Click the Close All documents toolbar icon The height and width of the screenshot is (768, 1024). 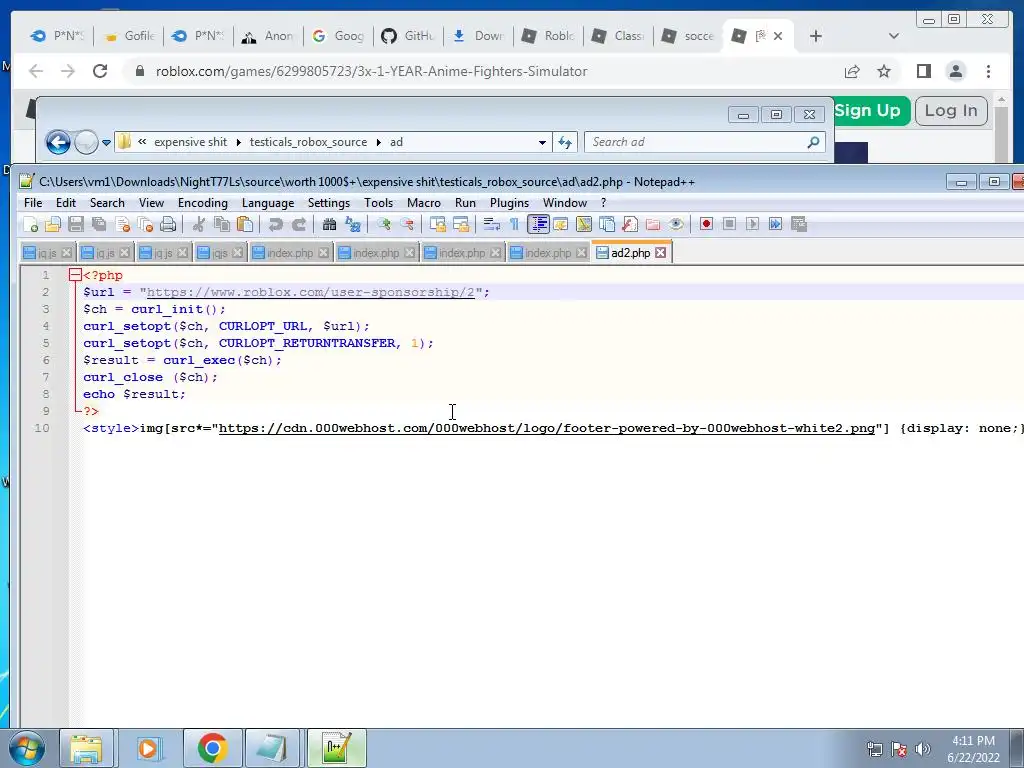pos(145,225)
